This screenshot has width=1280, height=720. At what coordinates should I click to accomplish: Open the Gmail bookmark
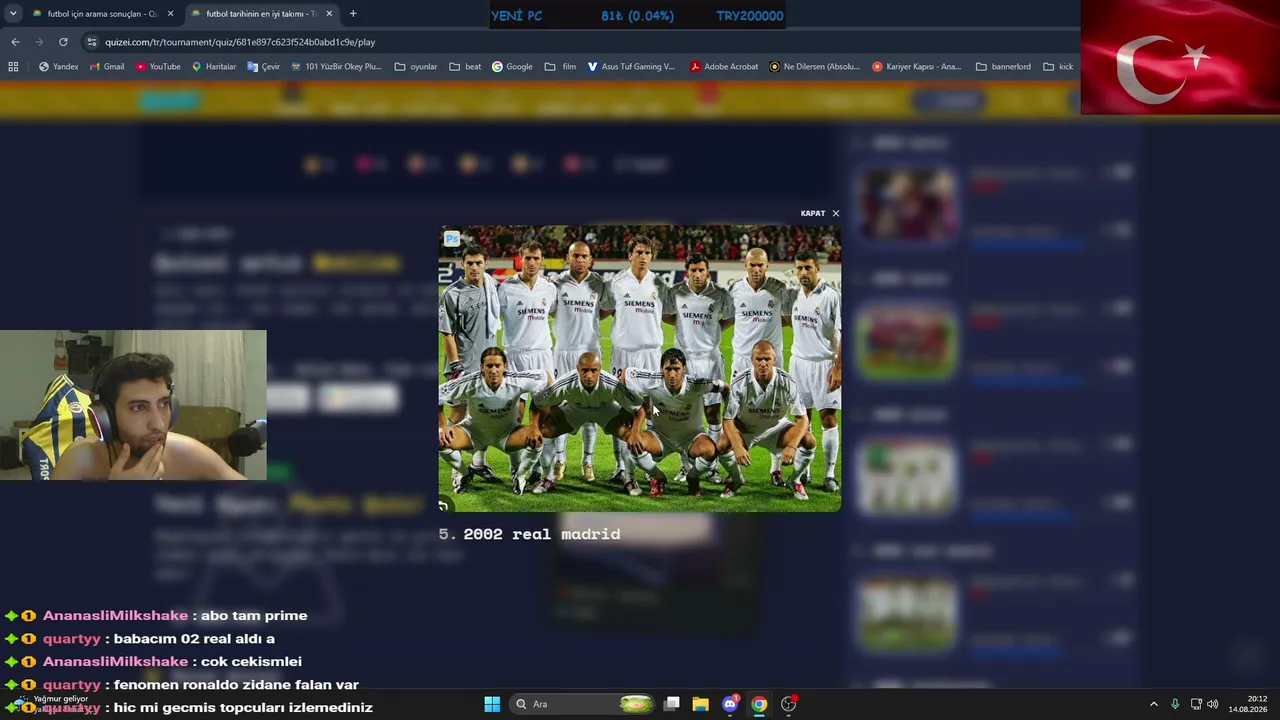pyautogui.click(x=107, y=67)
